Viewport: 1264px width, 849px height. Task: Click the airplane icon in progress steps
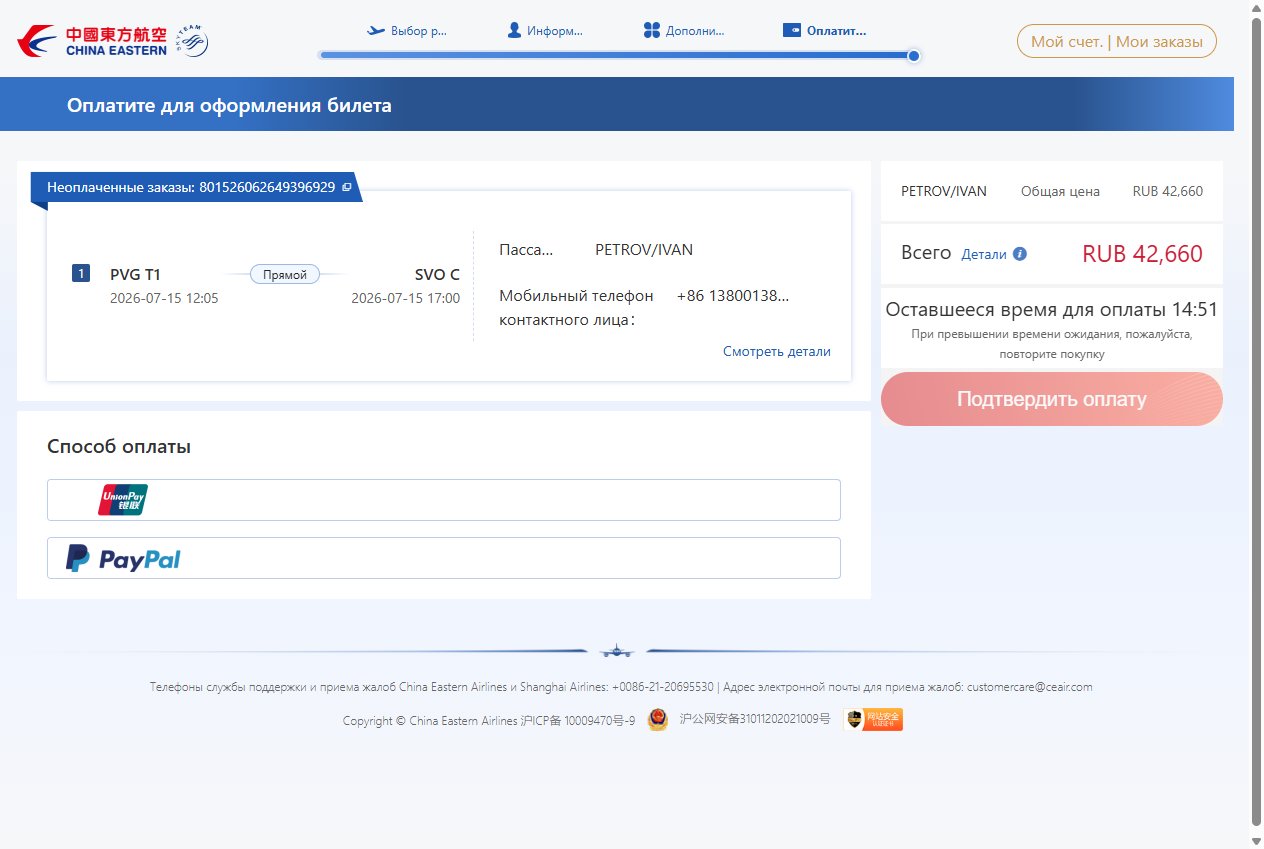[376, 30]
